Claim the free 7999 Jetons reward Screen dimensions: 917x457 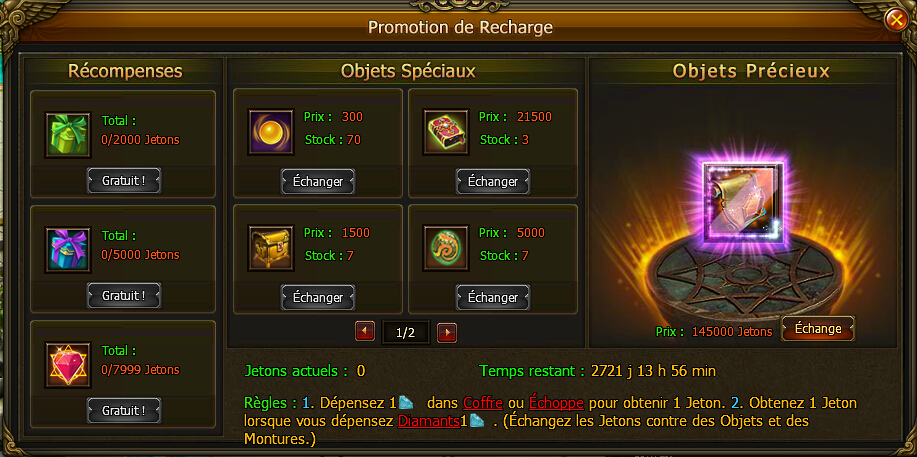124,411
